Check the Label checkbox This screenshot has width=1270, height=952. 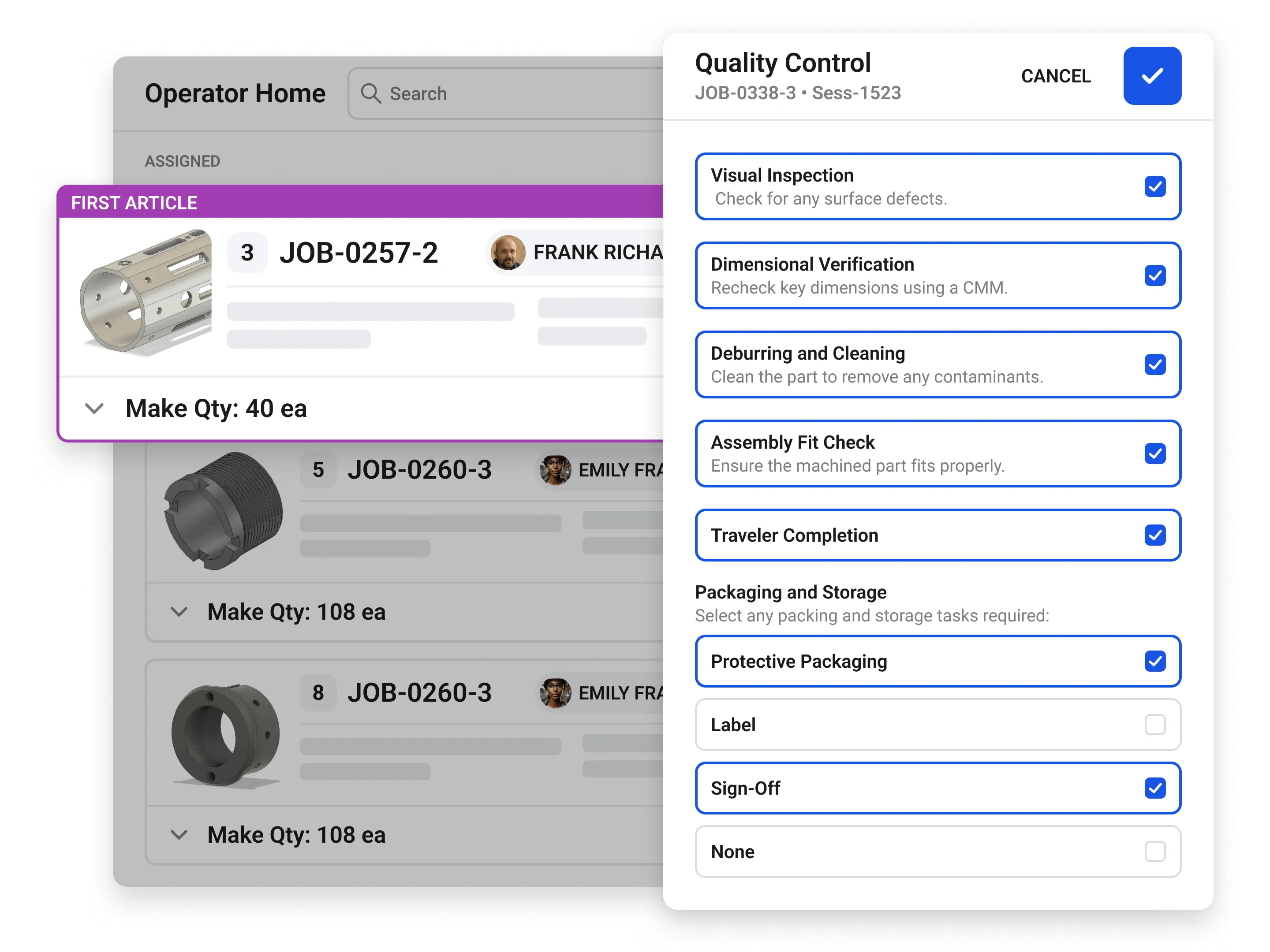point(1154,724)
